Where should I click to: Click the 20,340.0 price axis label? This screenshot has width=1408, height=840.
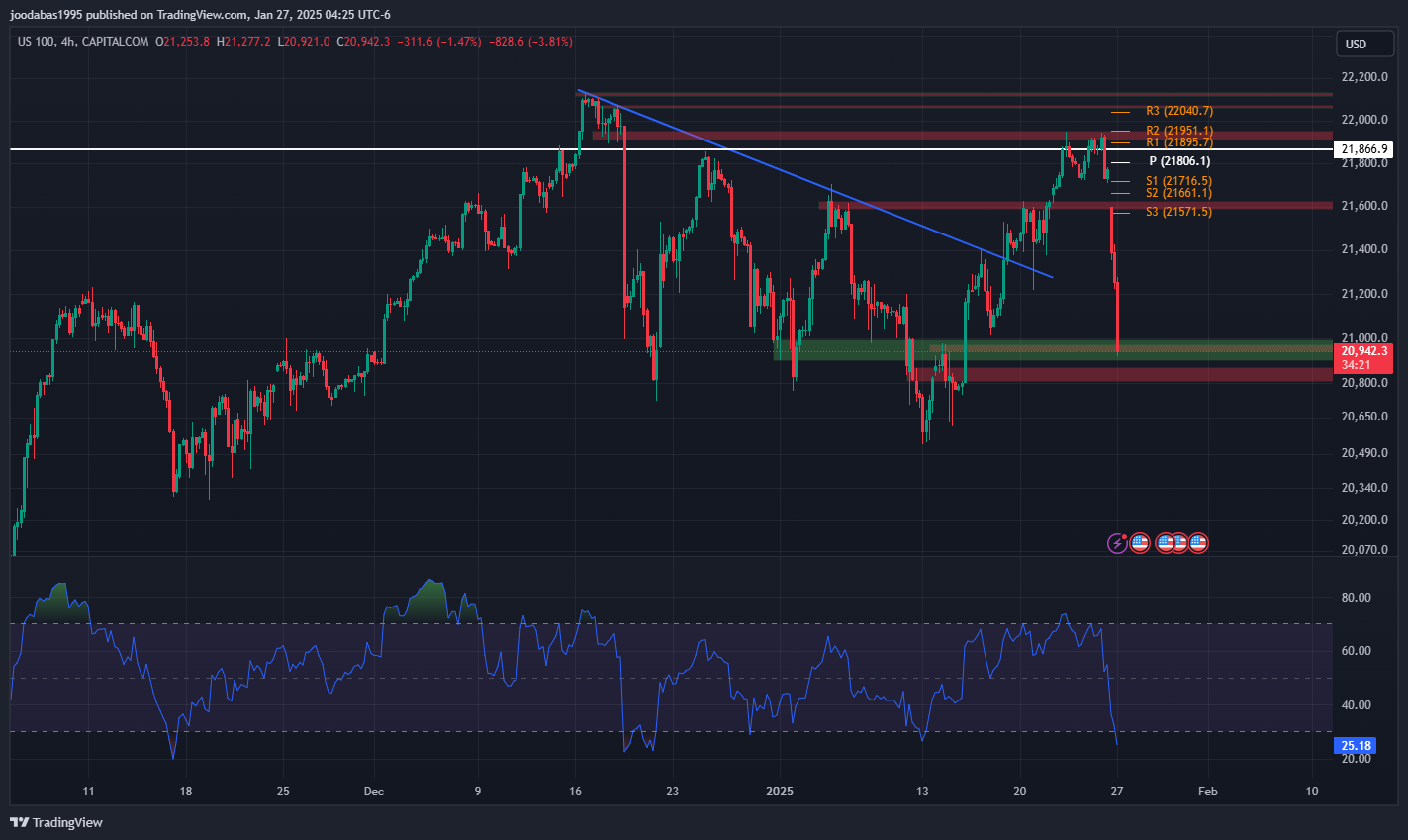click(x=1363, y=488)
